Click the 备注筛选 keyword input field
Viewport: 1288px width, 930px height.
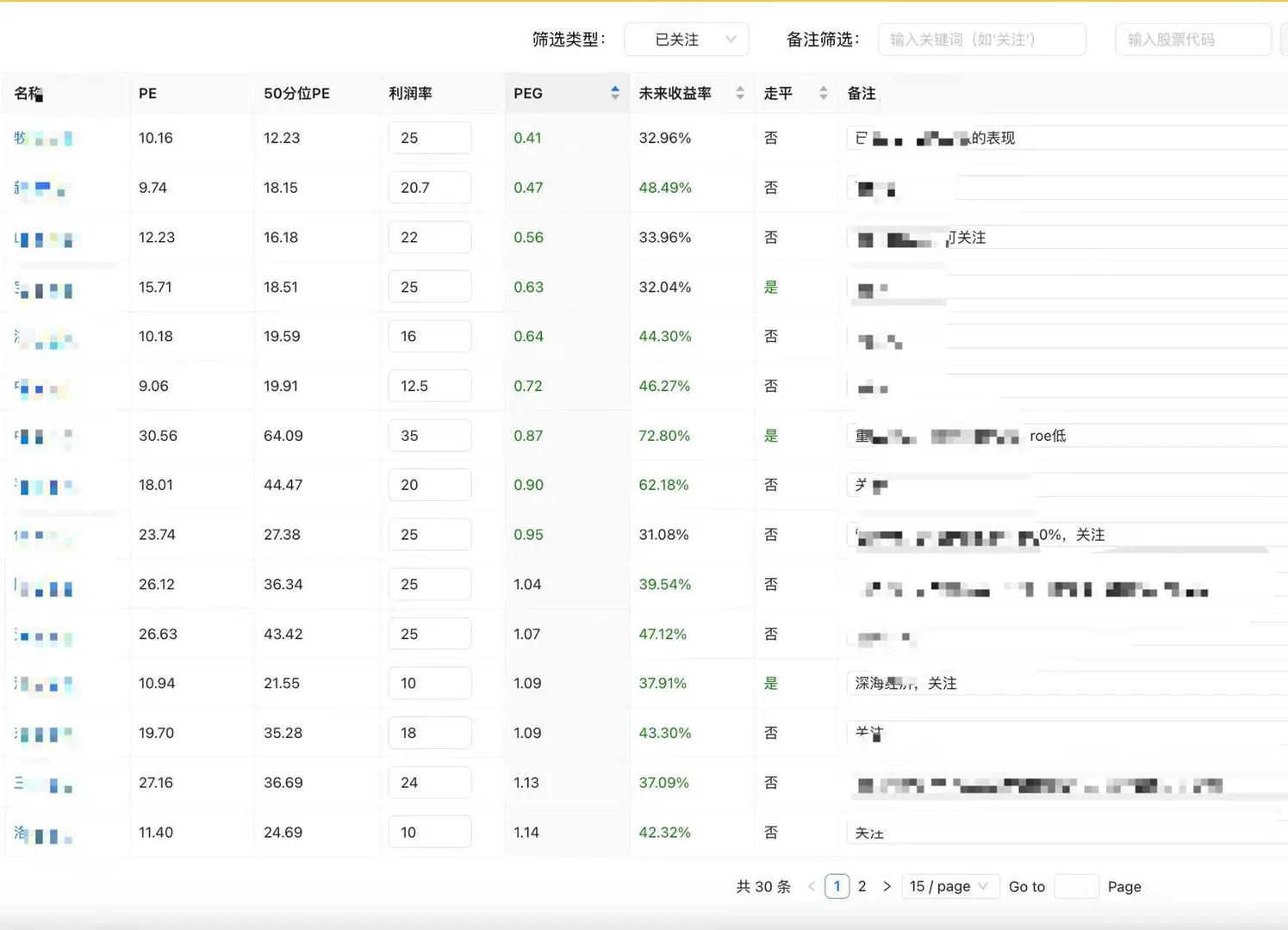tap(981, 39)
